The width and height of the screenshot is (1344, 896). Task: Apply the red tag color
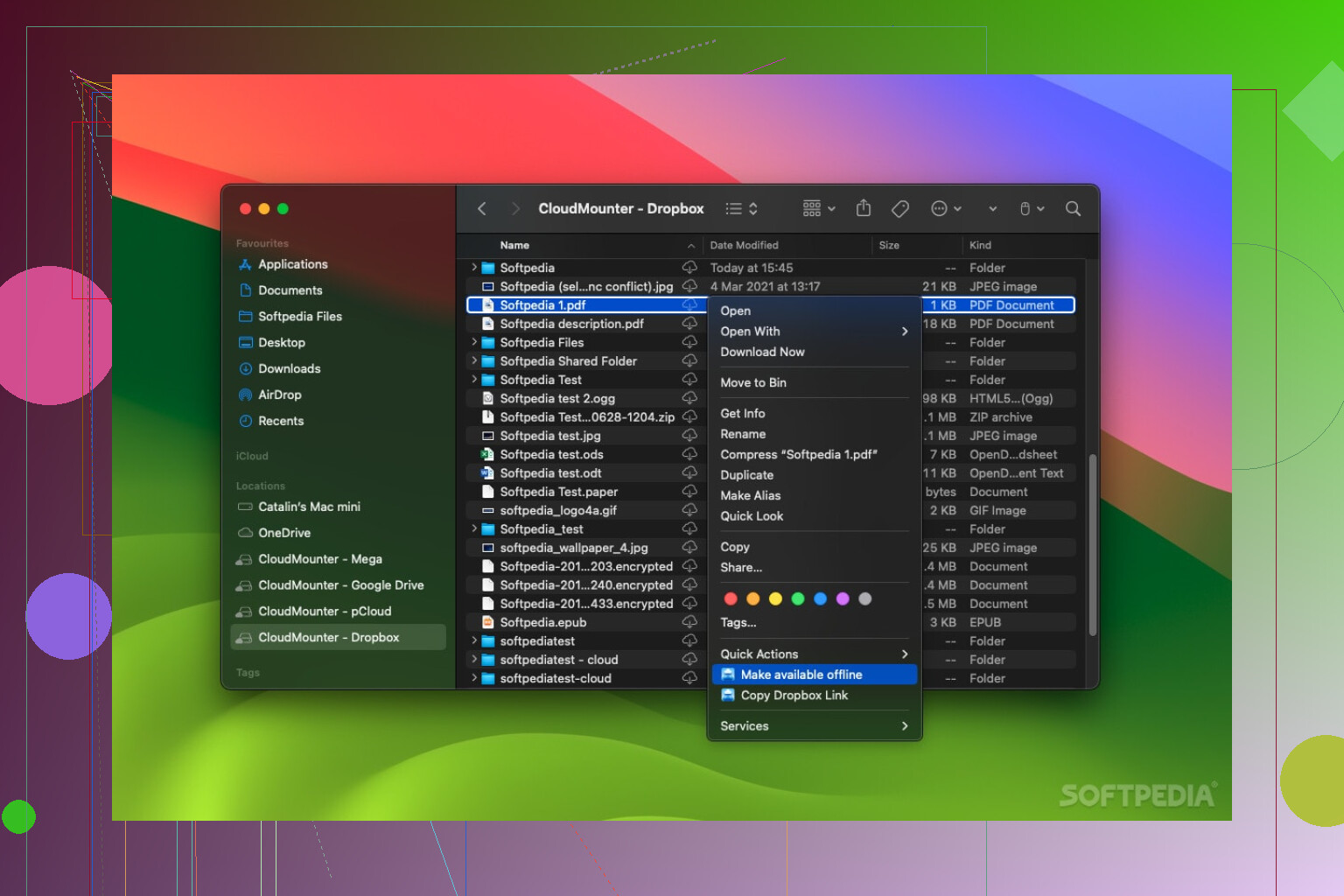click(x=731, y=599)
